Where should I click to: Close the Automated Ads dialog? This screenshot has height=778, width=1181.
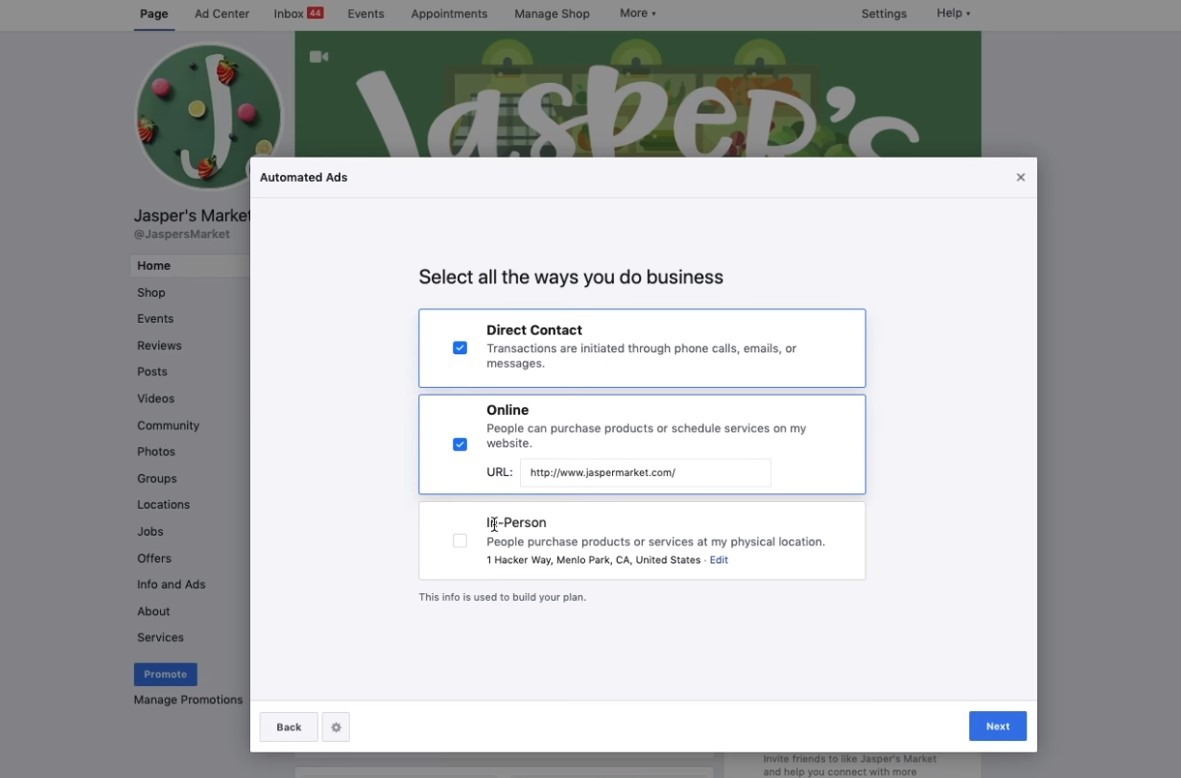(1021, 177)
